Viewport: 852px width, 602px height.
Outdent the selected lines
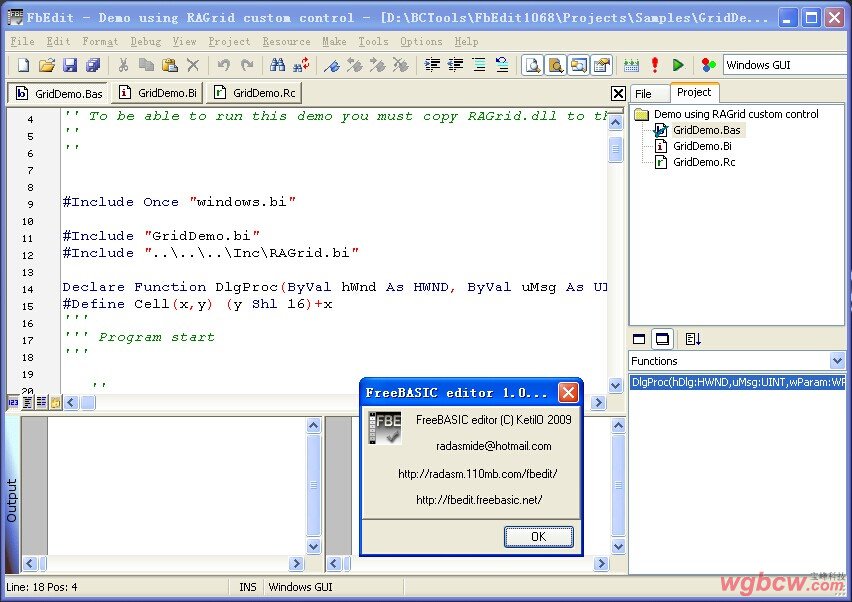[455, 65]
